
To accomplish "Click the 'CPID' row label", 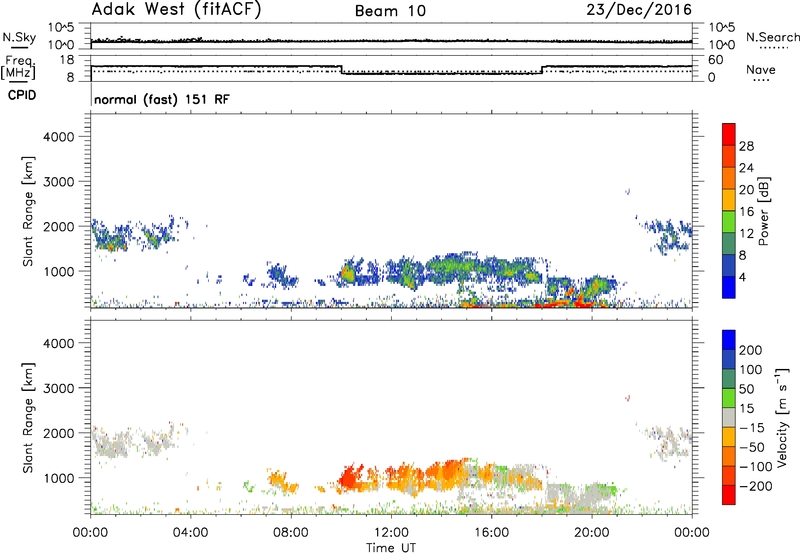I will point(22,95).
